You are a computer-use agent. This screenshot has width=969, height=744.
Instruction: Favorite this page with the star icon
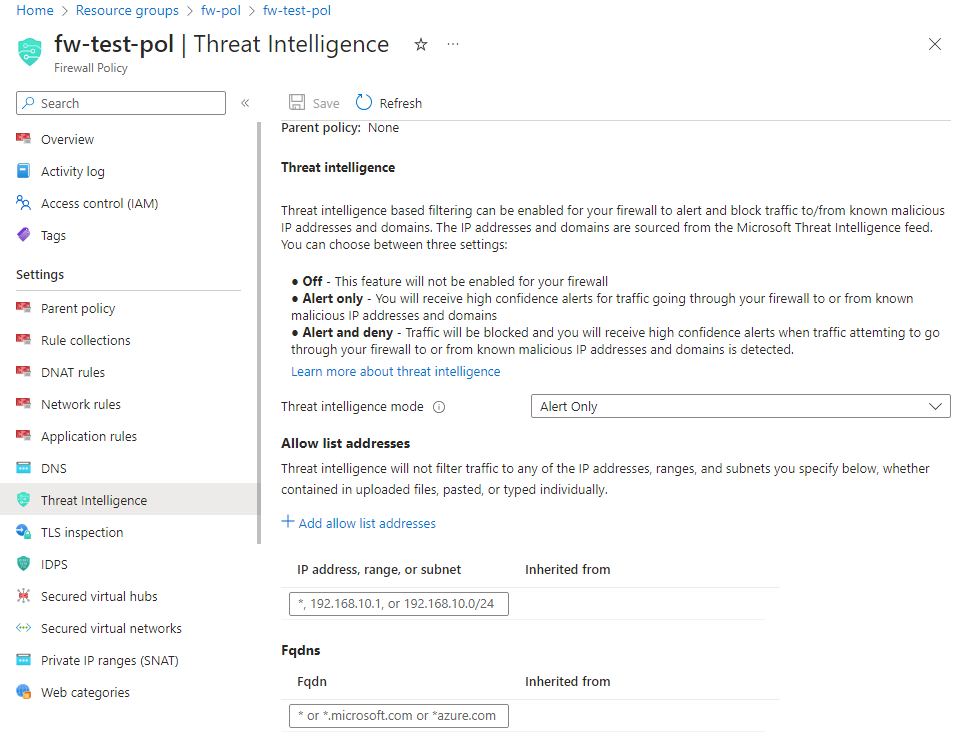pyautogui.click(x=421, y=44)
